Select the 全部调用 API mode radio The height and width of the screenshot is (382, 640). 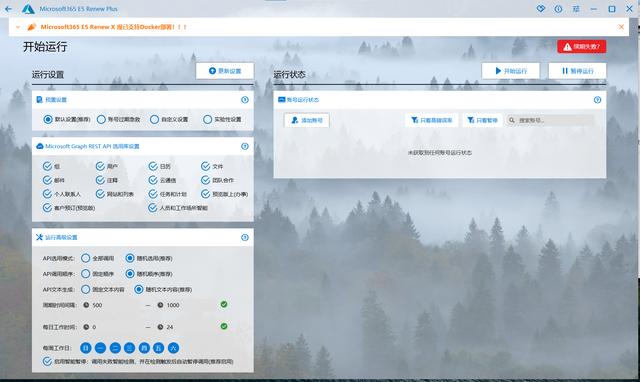[85, 258]
